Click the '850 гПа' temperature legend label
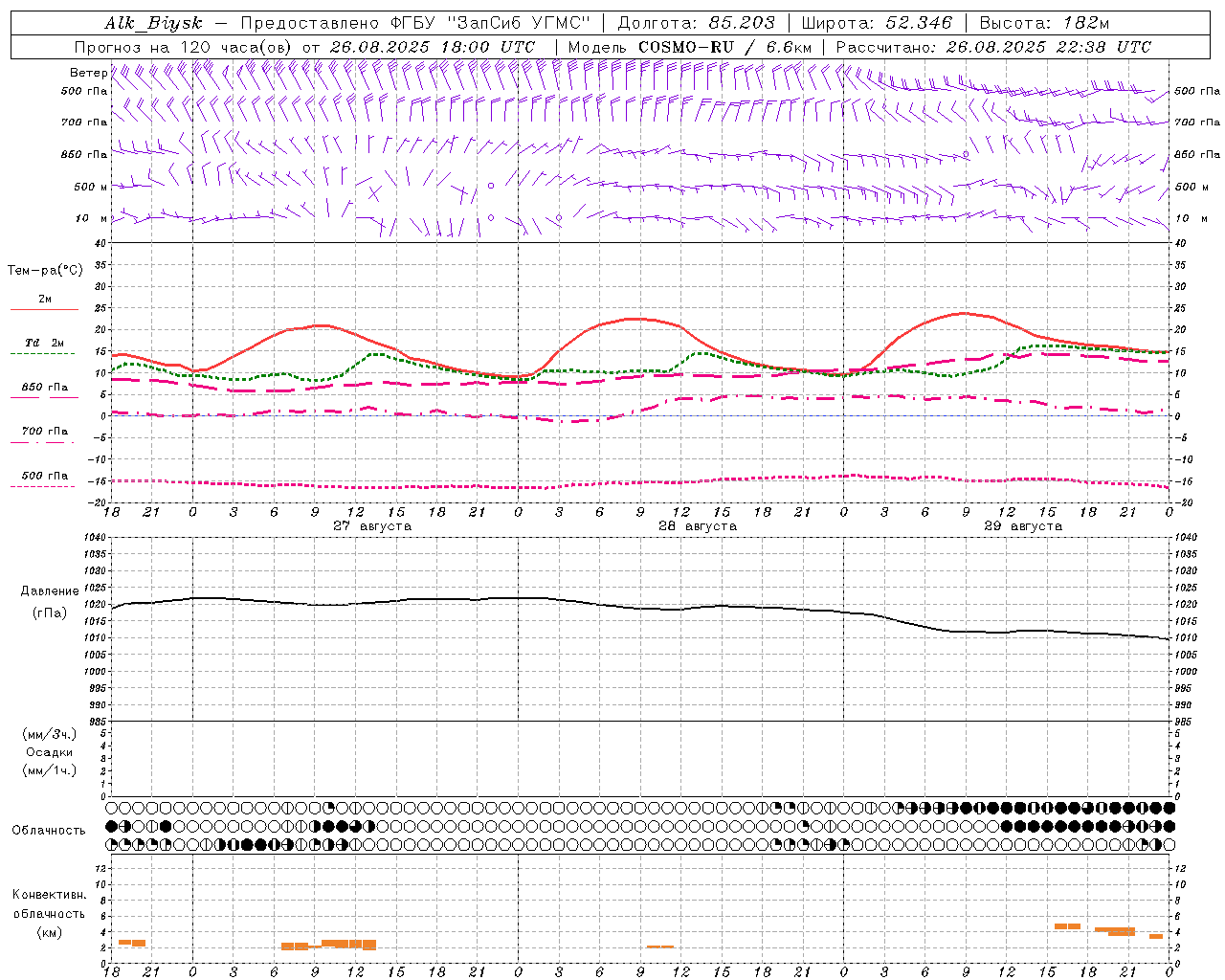This screenshot has height=980, width=1225. coord(44,387)
